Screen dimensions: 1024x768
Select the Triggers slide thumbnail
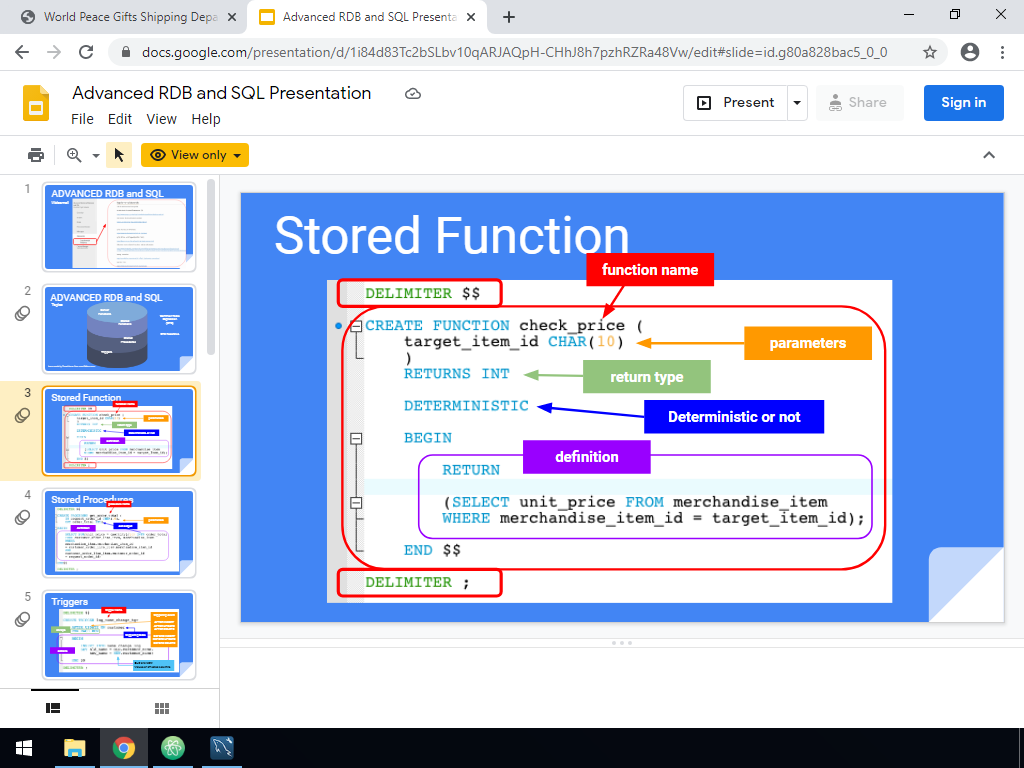[119, 635]
